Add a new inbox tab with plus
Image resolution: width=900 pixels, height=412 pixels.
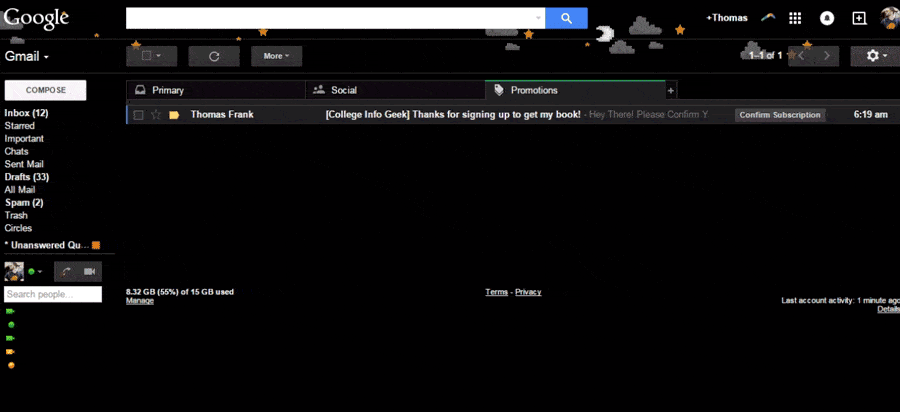click(670, 91)
